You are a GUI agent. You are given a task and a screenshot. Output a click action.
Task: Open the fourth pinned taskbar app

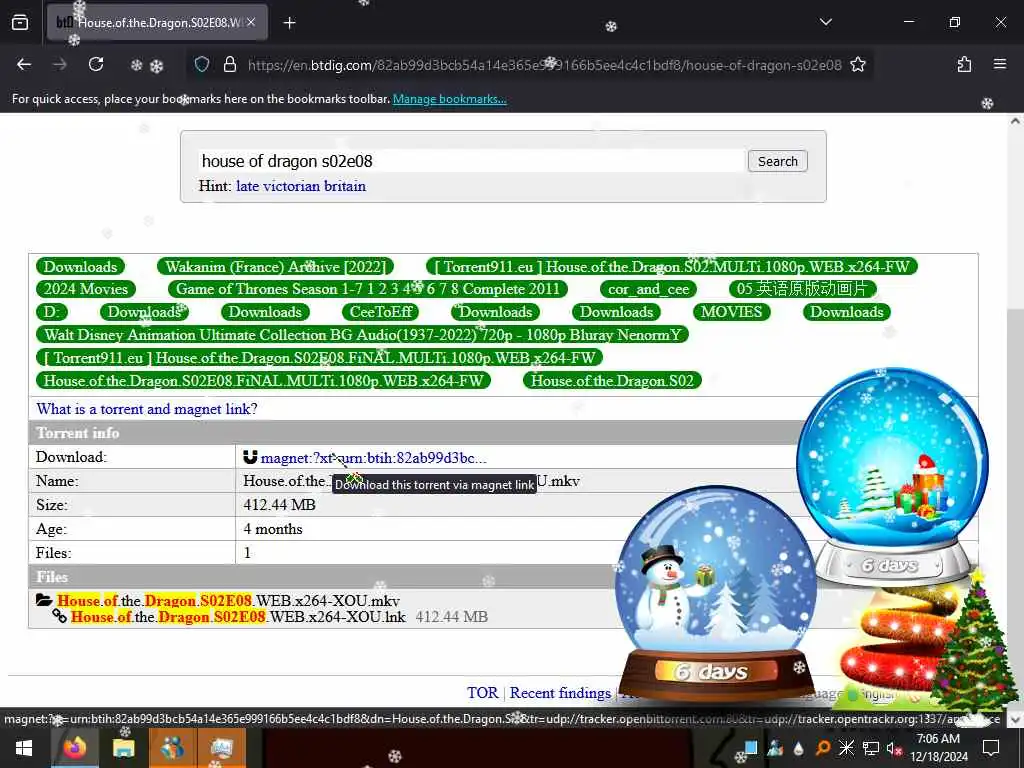point(221,748)
